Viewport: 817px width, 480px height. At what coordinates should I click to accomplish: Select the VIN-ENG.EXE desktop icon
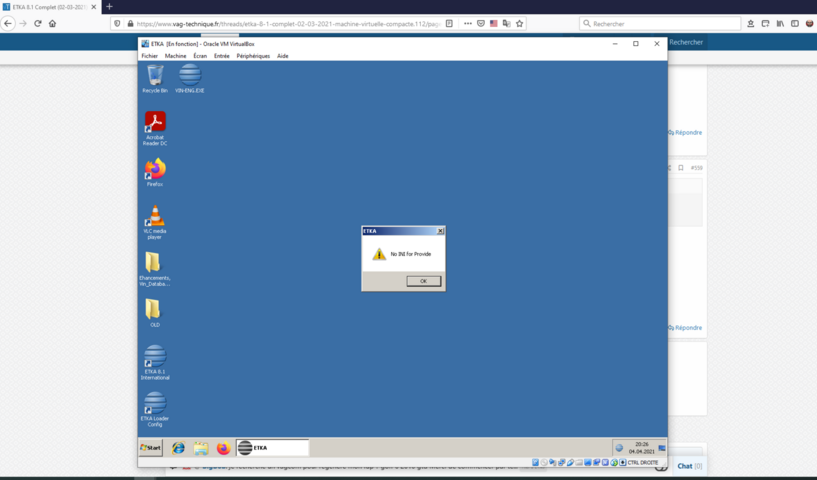pos(190,79)
